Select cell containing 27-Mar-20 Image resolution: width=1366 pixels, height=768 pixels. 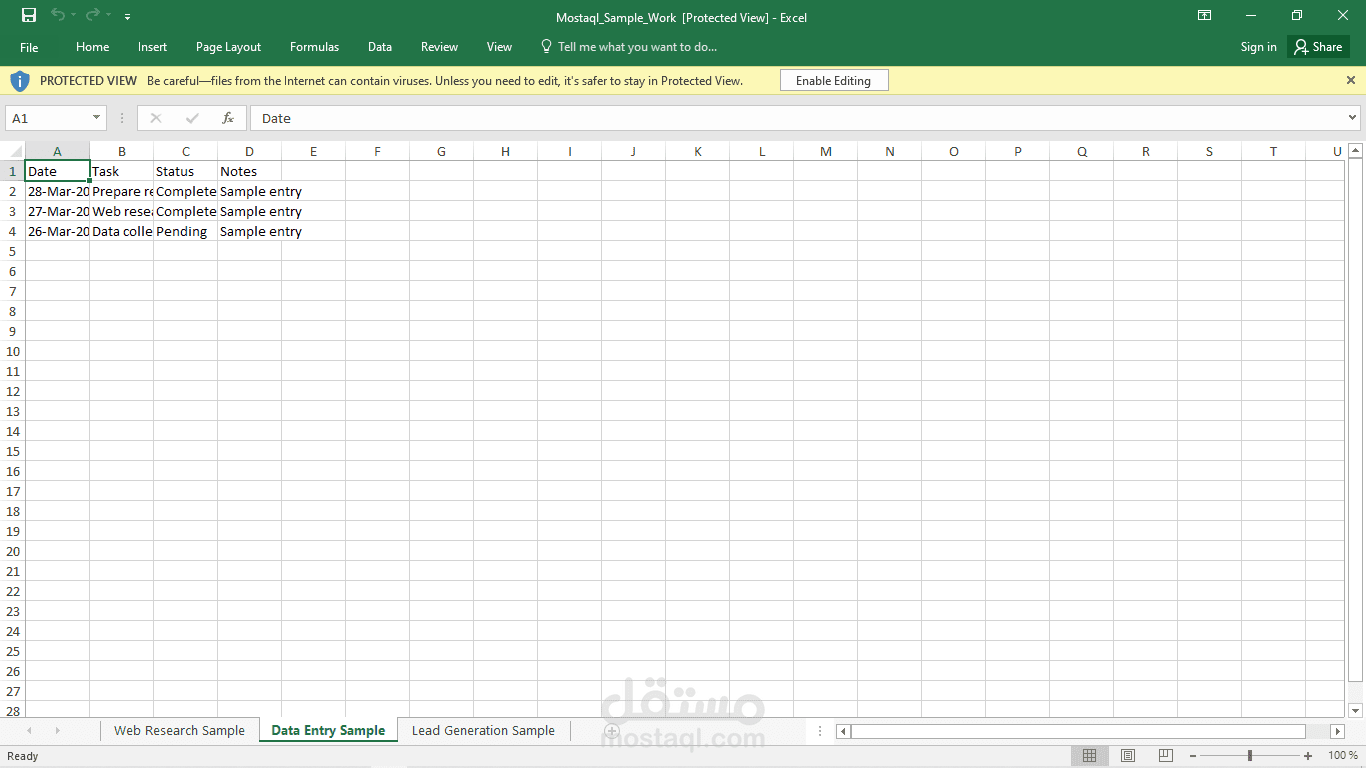(x=57, y=211)
